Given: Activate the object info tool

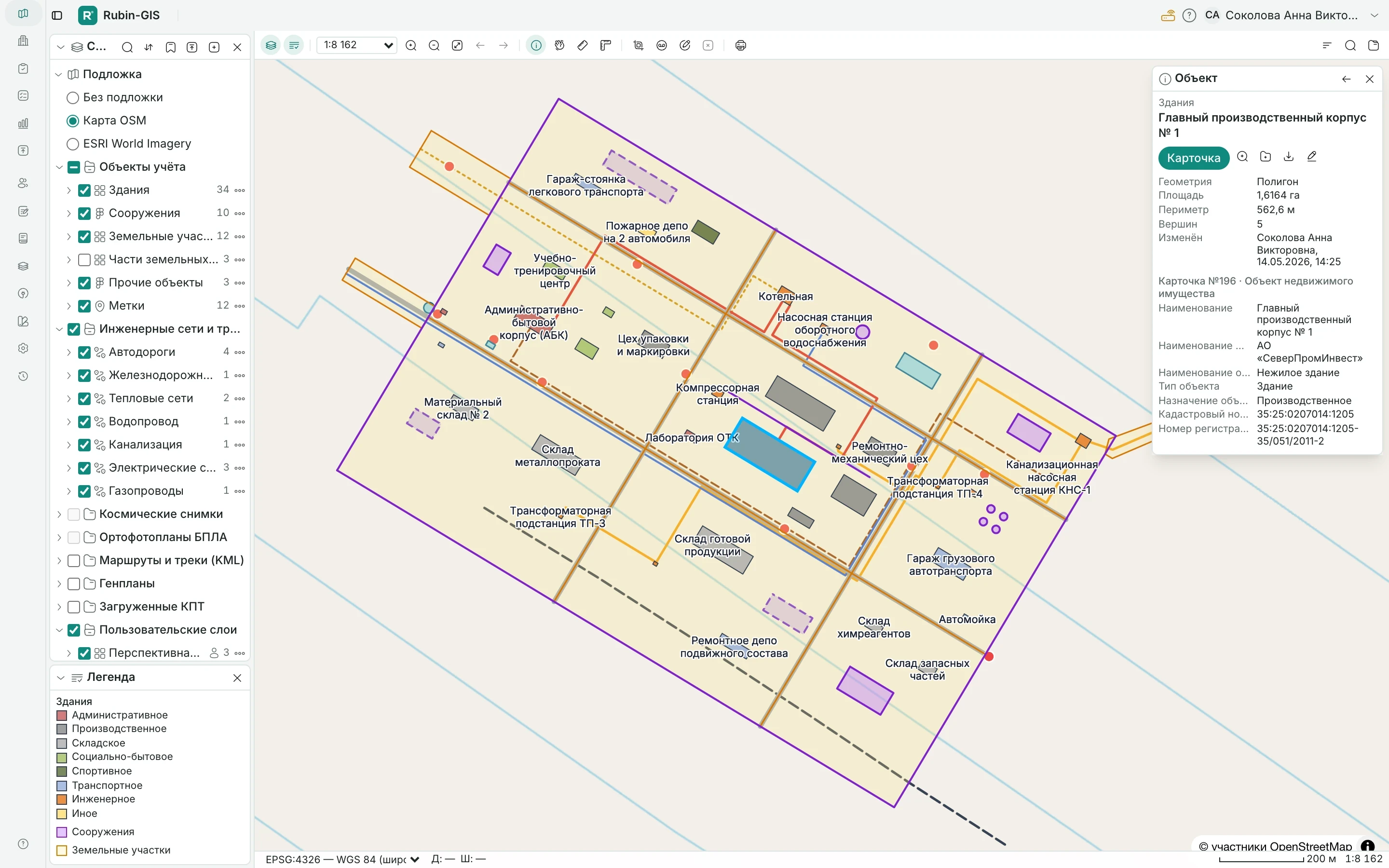Looking at the screenshot, I should pos(536,45).
